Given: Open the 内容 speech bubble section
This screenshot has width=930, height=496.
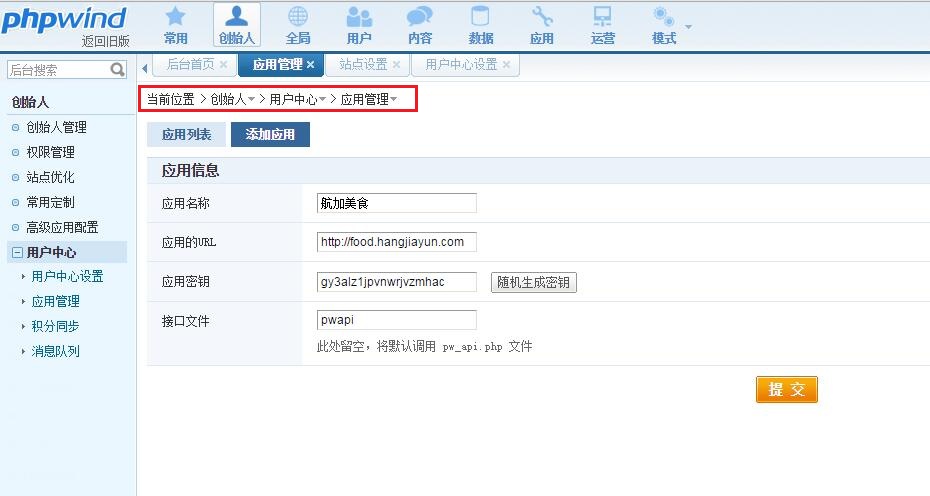Looking at the screenshot, I should pyautogui.click(x=420, y=26).
